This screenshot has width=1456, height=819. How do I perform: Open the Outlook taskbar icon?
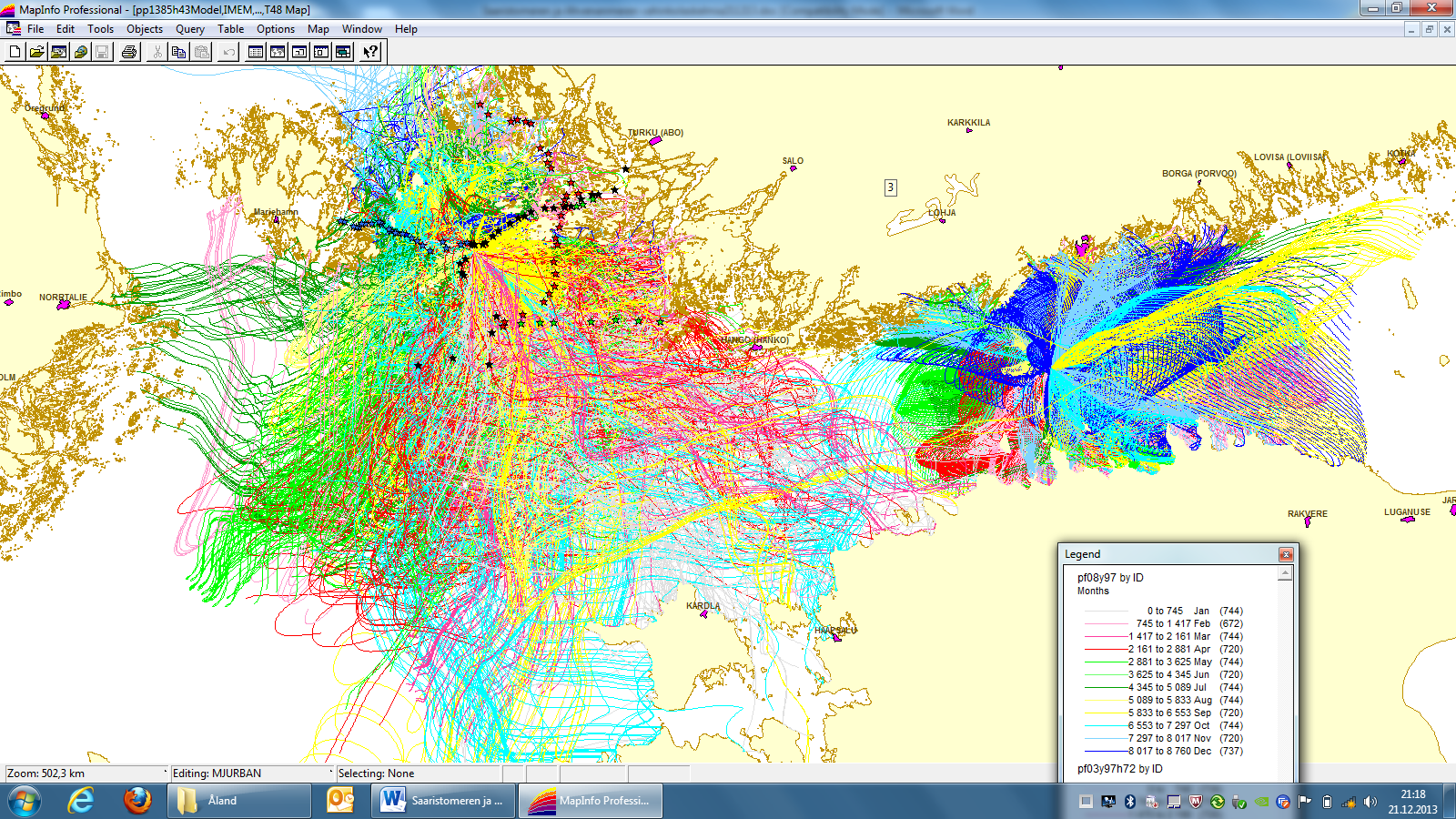coord(340,801)
